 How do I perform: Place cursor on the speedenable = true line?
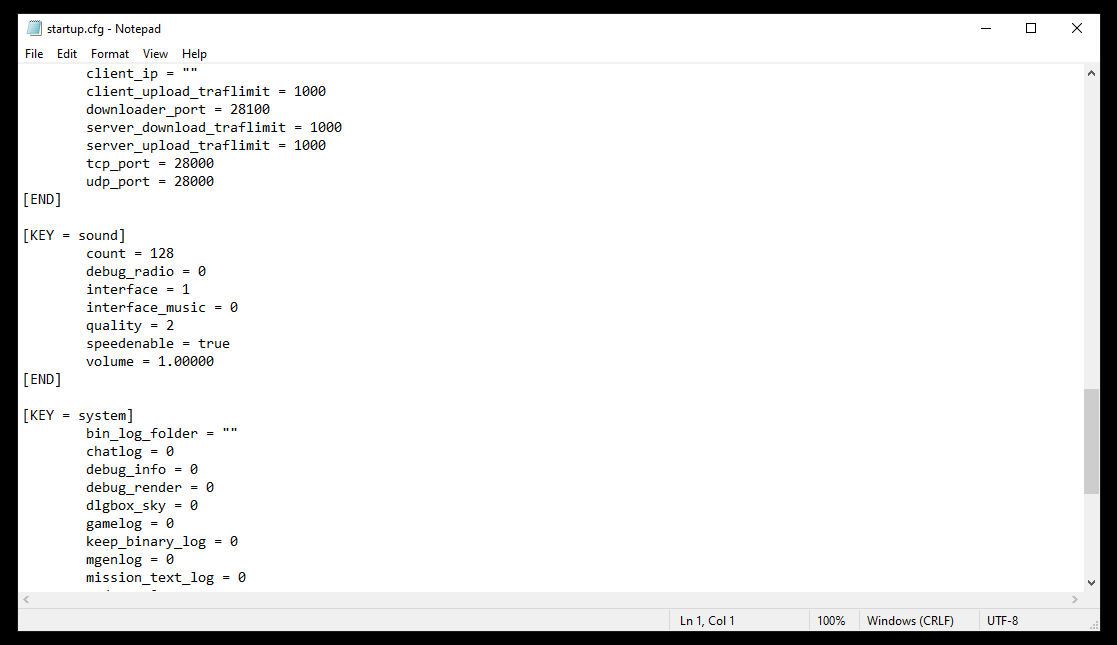click(157, 344)
